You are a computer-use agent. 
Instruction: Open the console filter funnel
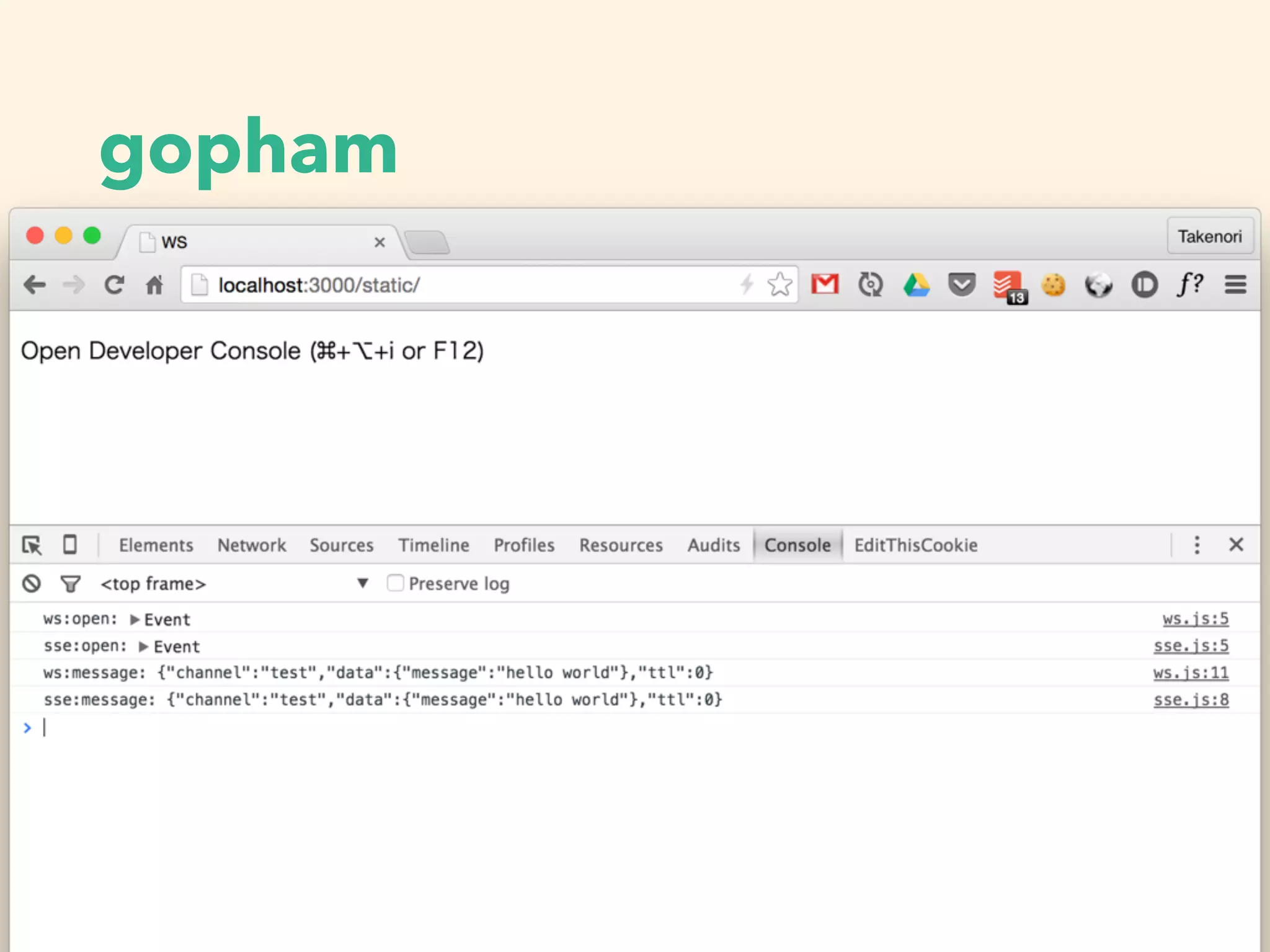[71, 584]
